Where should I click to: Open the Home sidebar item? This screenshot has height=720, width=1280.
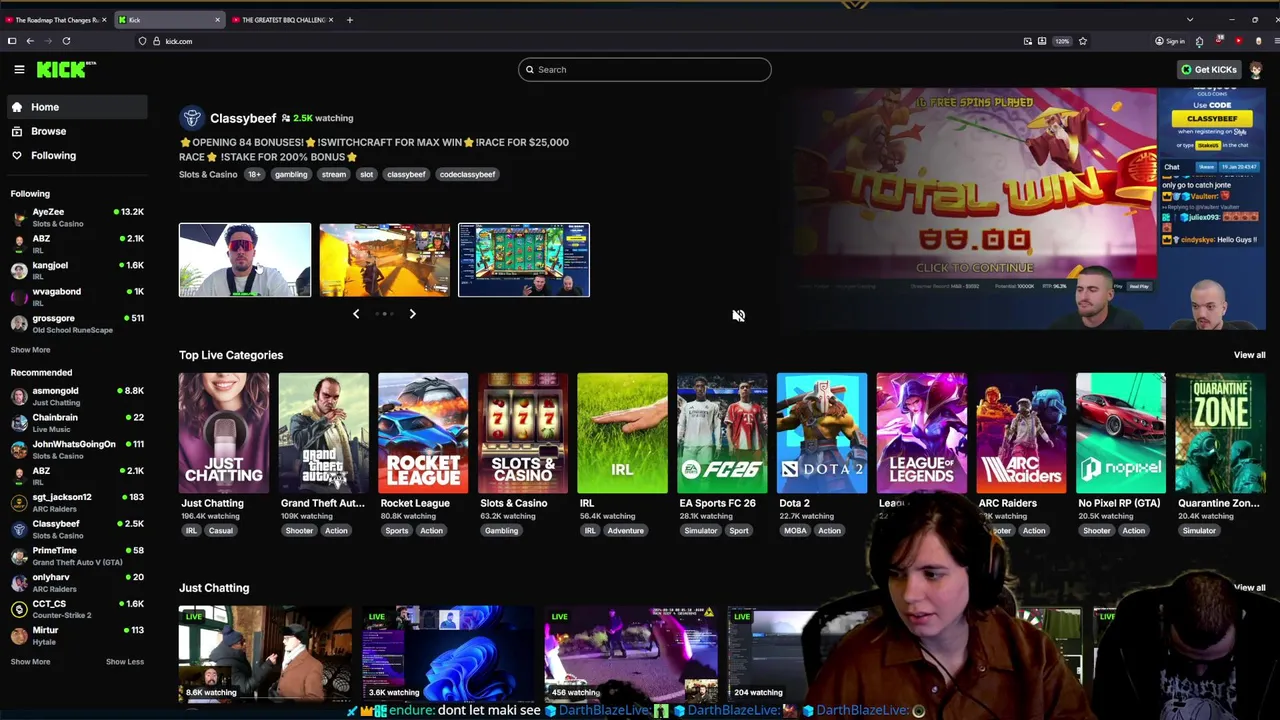[x=77, y=107]
